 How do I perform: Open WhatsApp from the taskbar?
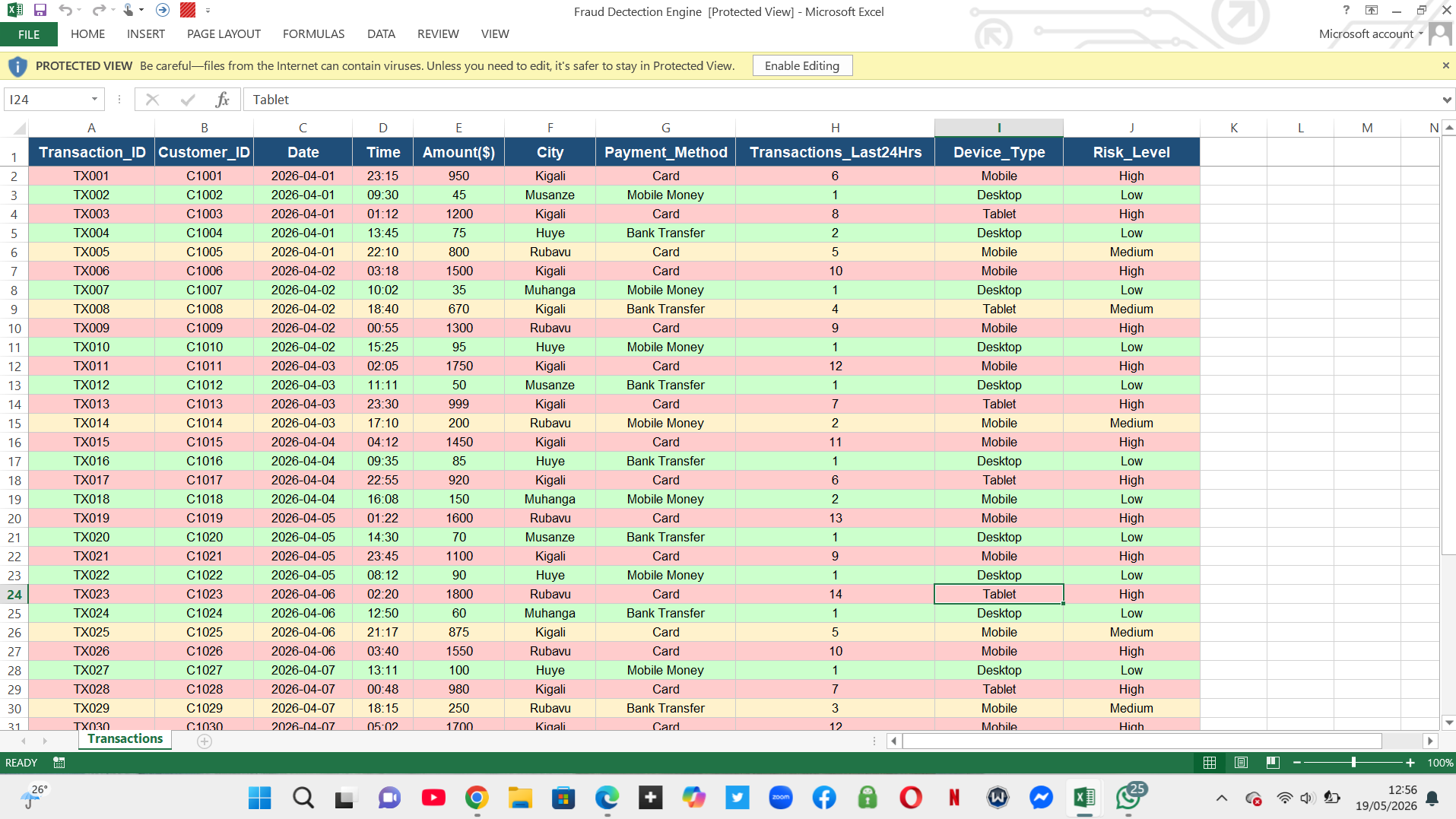1128,798
